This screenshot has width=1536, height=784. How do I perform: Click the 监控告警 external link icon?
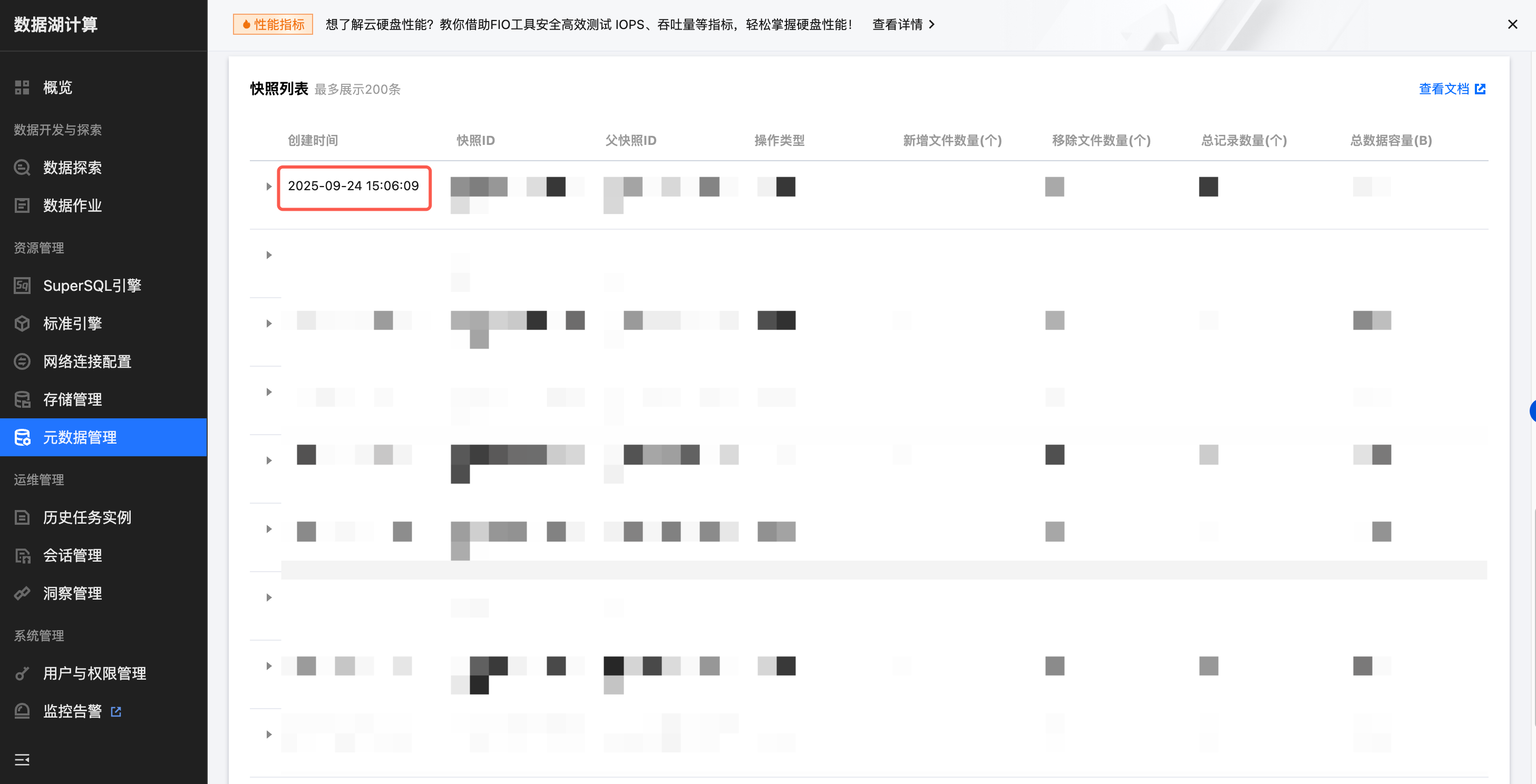pyautogui.click(x=116, y=711)
